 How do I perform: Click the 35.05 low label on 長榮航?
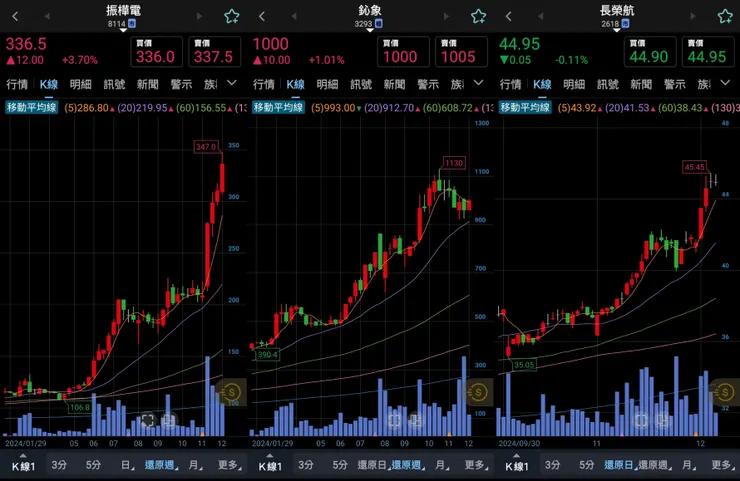tap(524, 365)
